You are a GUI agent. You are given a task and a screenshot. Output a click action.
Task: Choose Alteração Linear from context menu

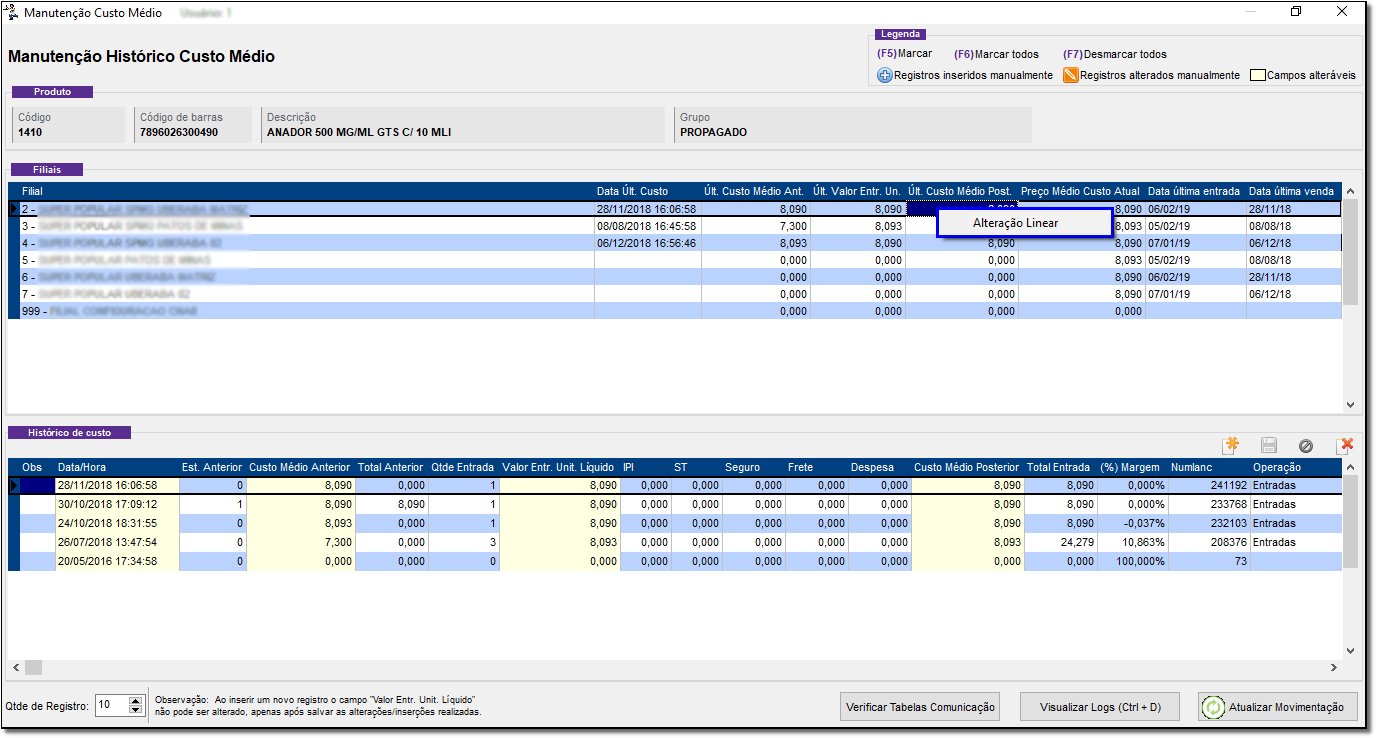pyautogui.click(x=1015, y=223)
